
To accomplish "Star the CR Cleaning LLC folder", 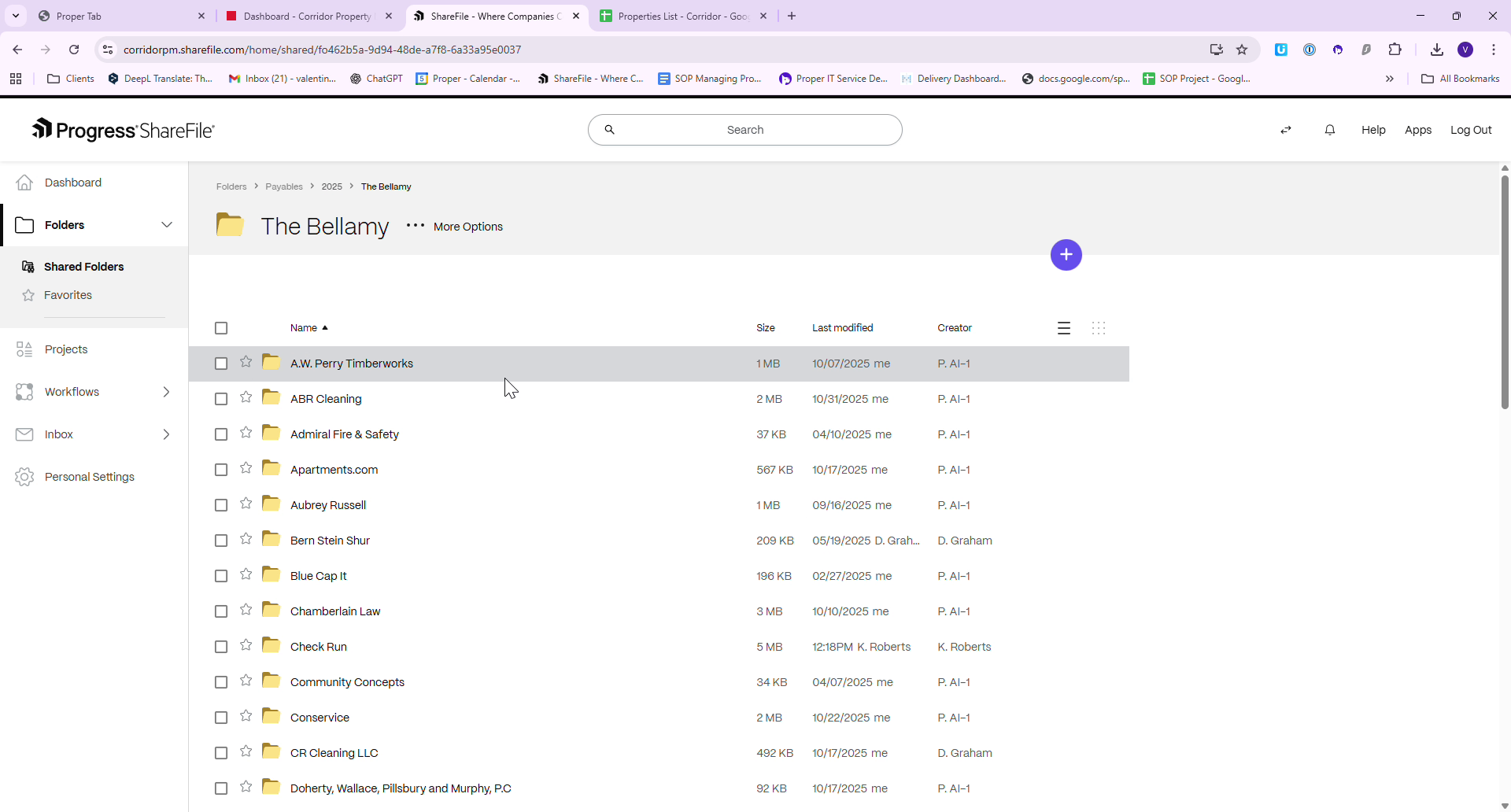I will point(246,751).
